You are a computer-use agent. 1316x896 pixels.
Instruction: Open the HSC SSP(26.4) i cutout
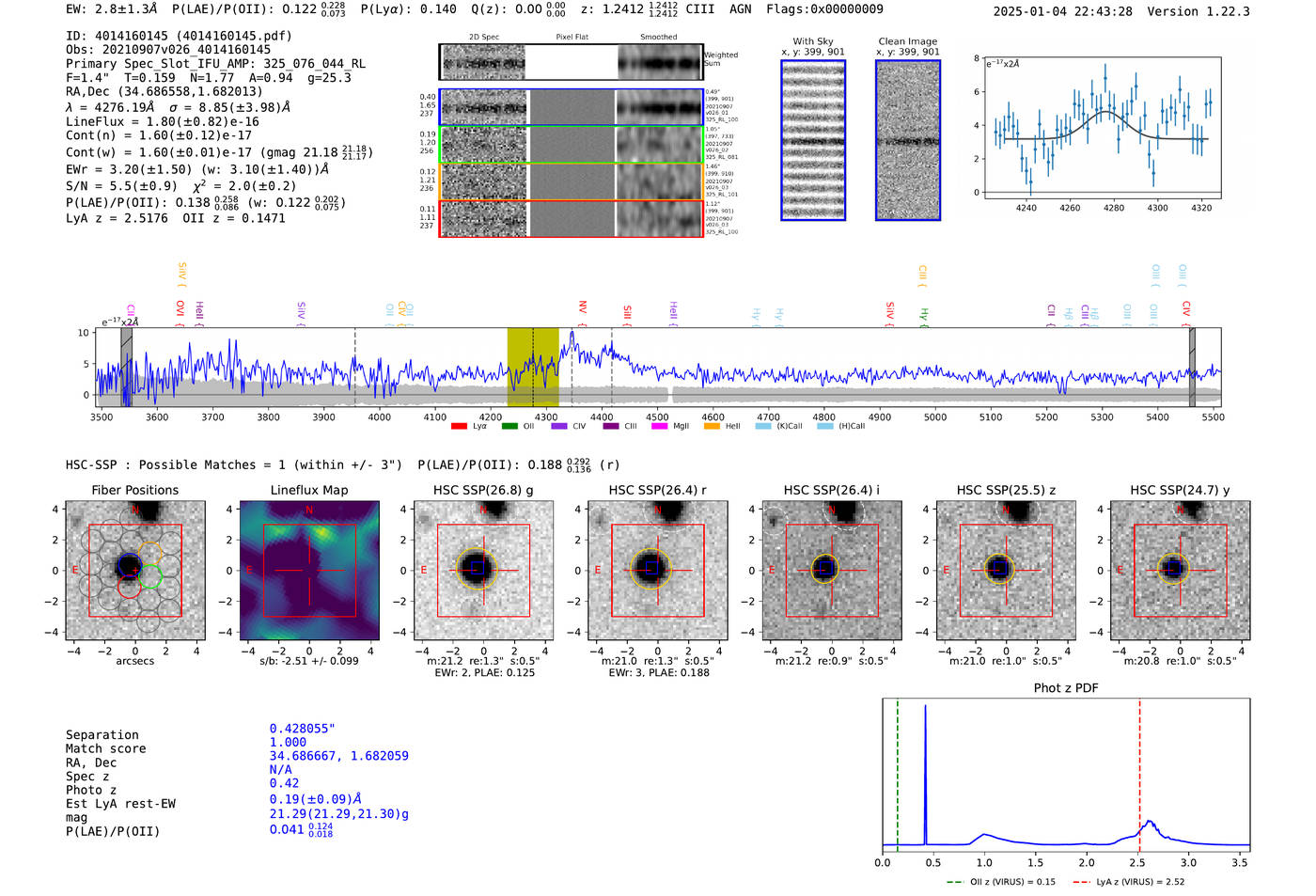832,571
